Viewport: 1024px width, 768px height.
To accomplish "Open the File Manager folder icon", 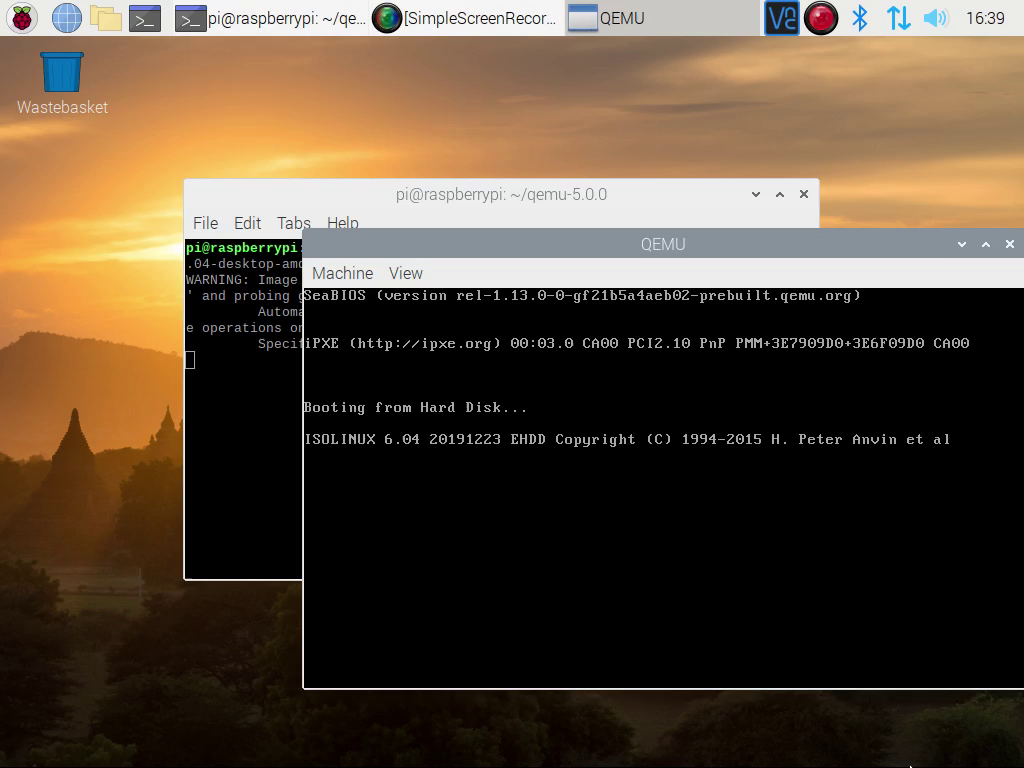I will (x=106, y=18).
